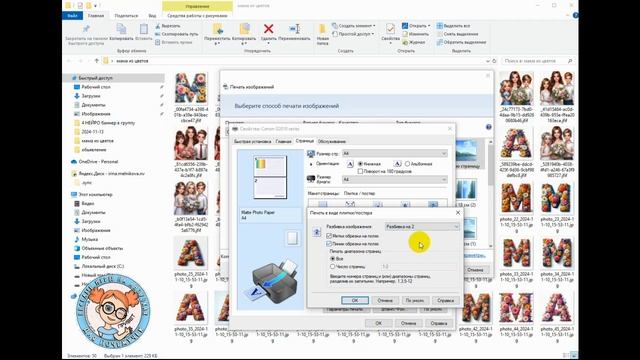Viewport: 640px width, 360px height.
Task: Click the Explorer search box
Action: point(538,61)
